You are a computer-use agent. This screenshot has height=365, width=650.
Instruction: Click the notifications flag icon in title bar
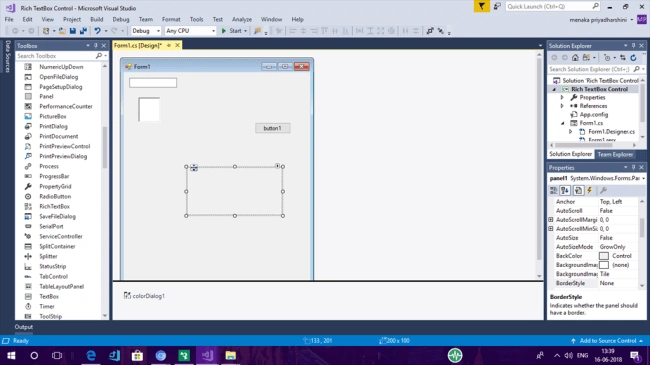(x=481, y=6)
